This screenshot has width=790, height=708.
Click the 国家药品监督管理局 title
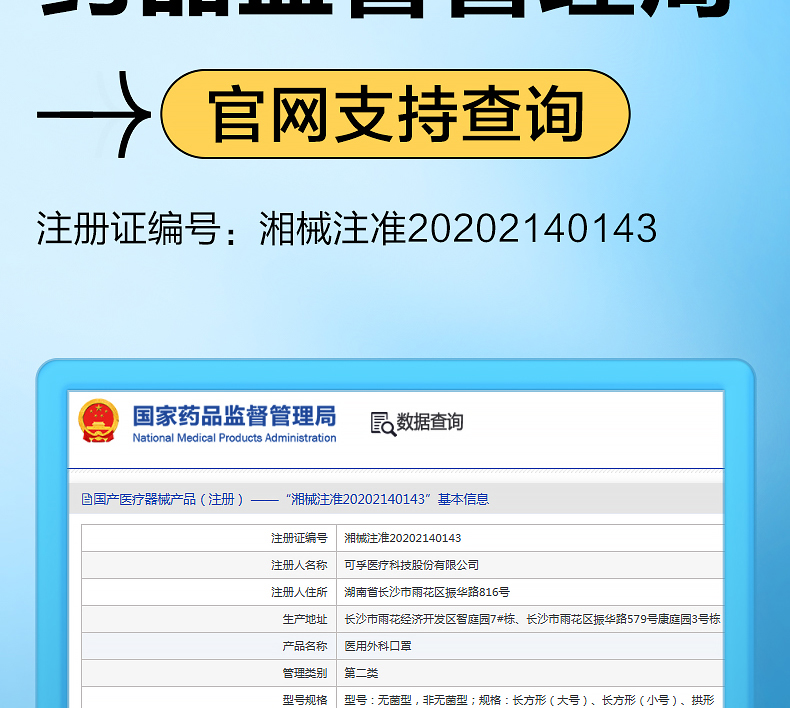(x=234, y=416)
